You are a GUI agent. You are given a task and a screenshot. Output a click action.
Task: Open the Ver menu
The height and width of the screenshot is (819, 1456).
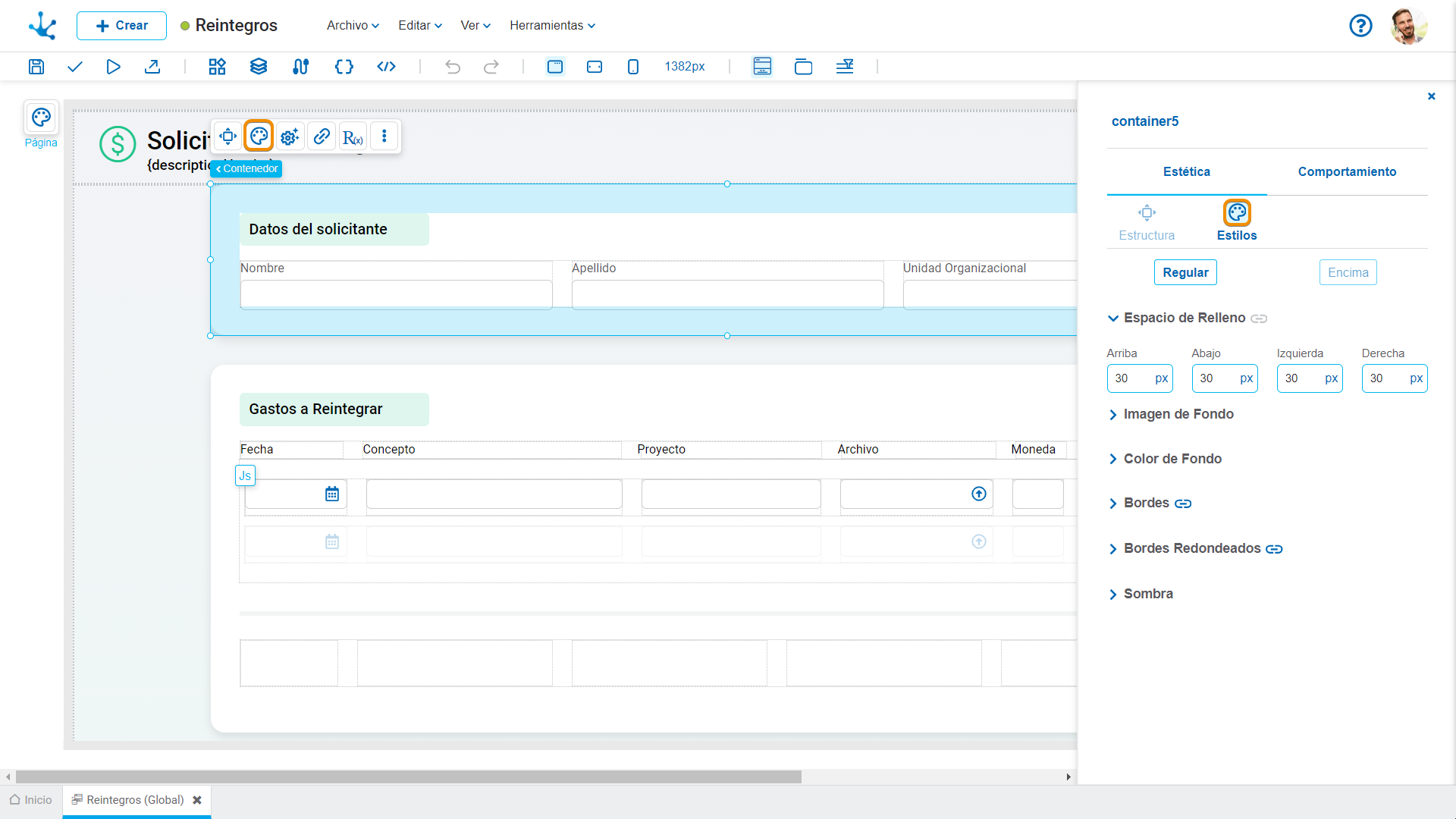[x=475, y=26]
